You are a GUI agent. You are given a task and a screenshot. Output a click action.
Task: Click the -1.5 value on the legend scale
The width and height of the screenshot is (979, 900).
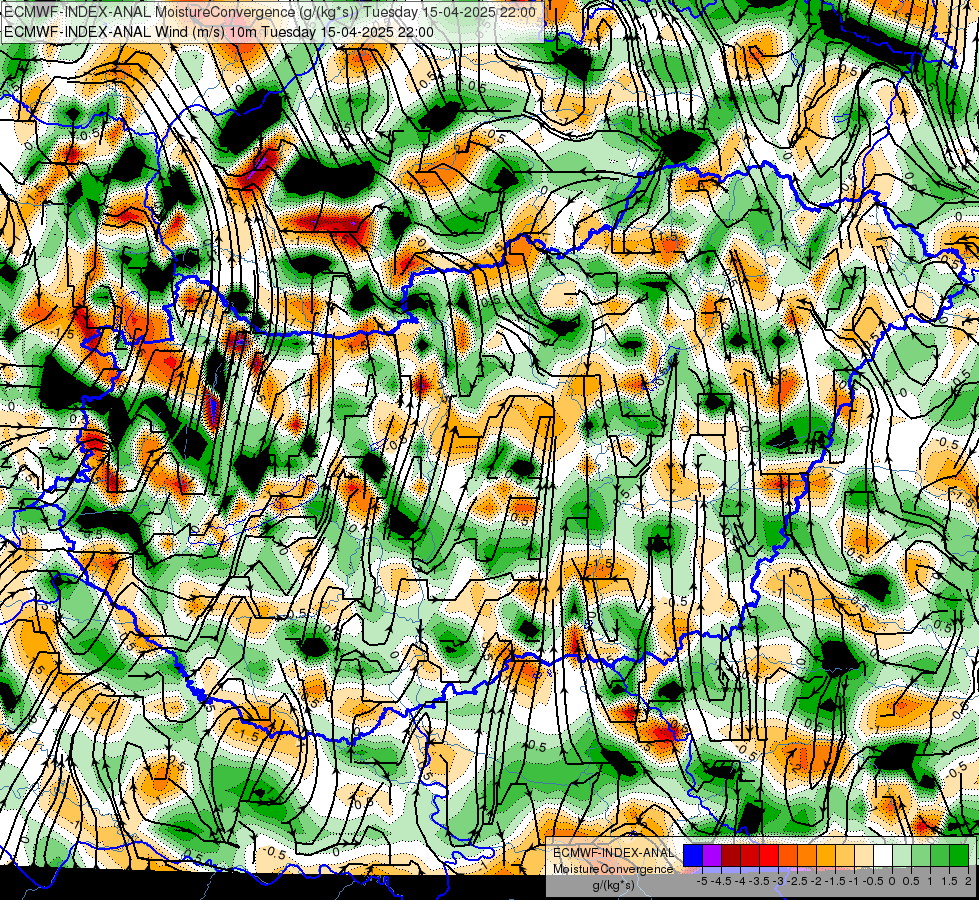point(835,881)
